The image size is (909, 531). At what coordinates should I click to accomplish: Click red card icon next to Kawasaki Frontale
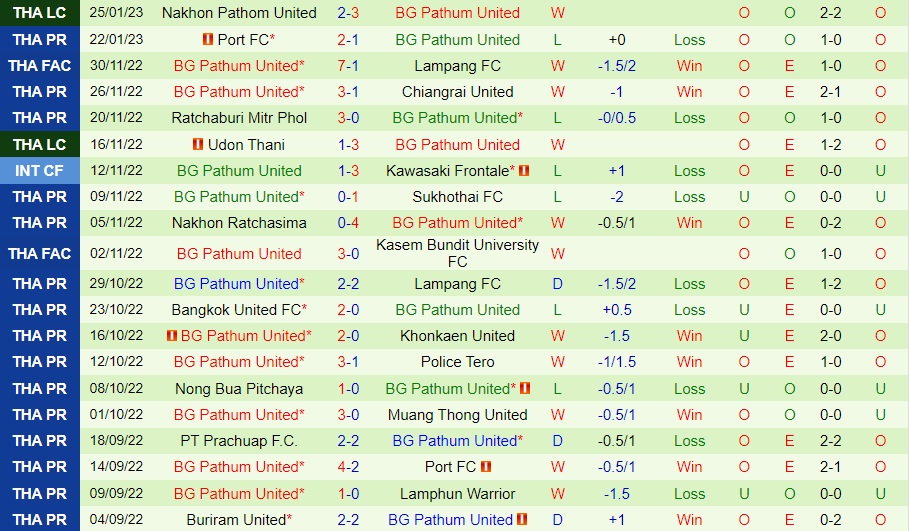click(x=524, y=171)
